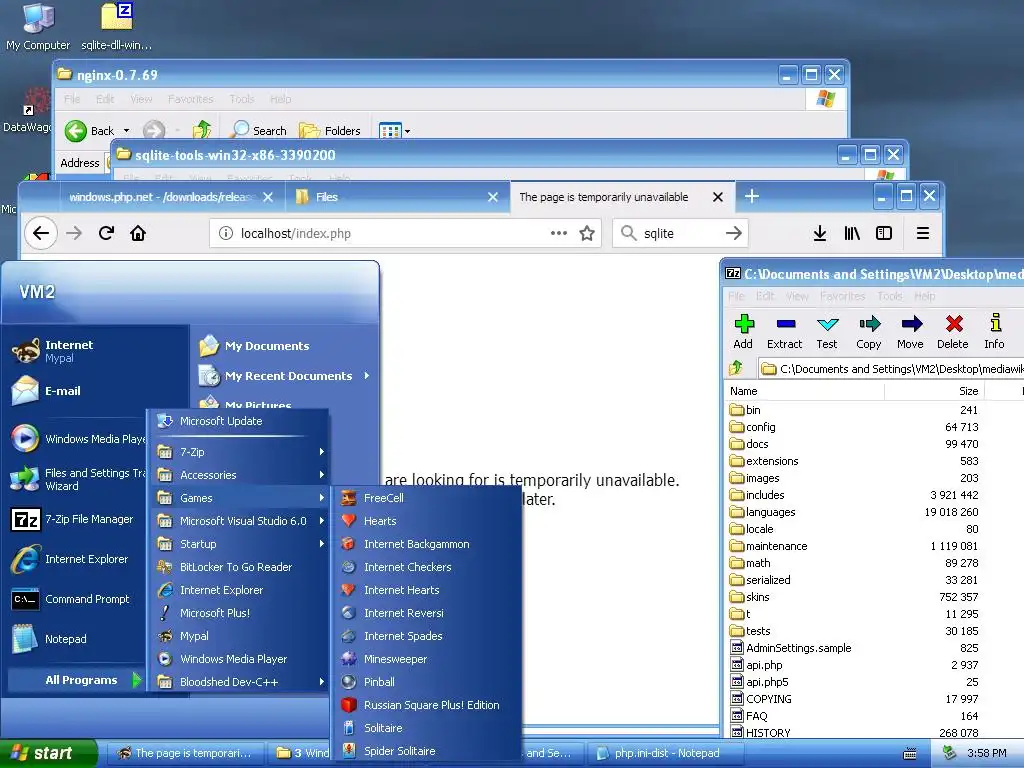
Task: Reload the localhost page
Action: click(x=106, y=233)
